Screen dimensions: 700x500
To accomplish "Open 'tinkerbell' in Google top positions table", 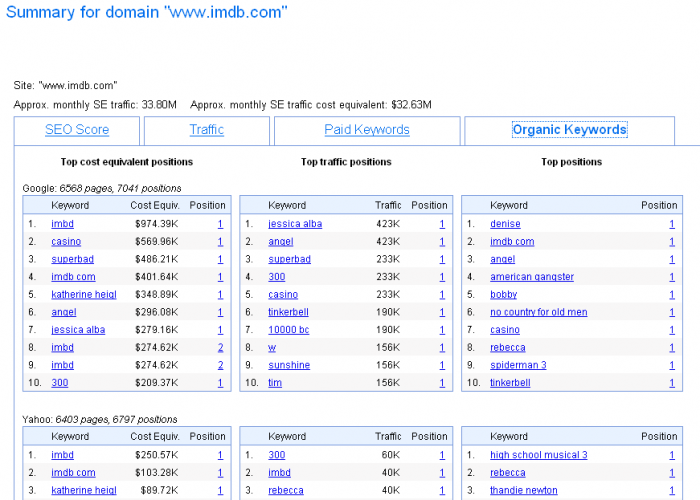I will [510, 383].
